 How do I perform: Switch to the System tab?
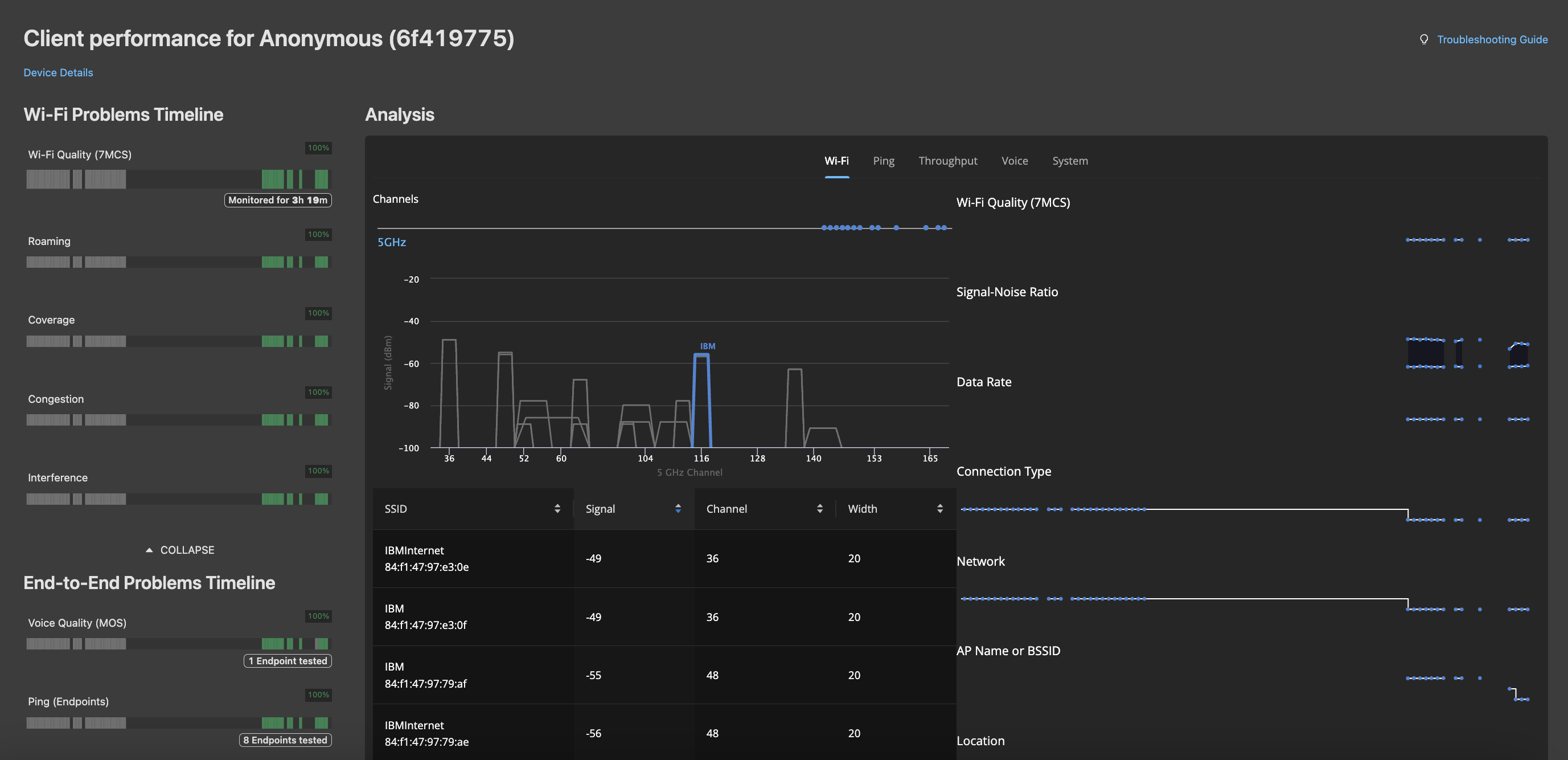(1070, 160)
